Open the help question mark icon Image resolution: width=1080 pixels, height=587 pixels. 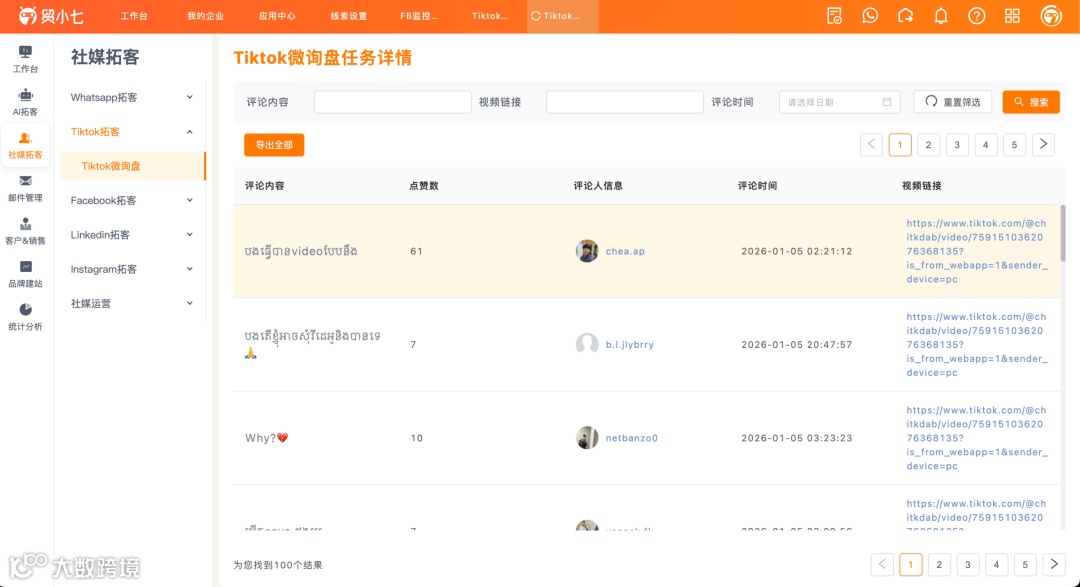(x=977, y=16)
